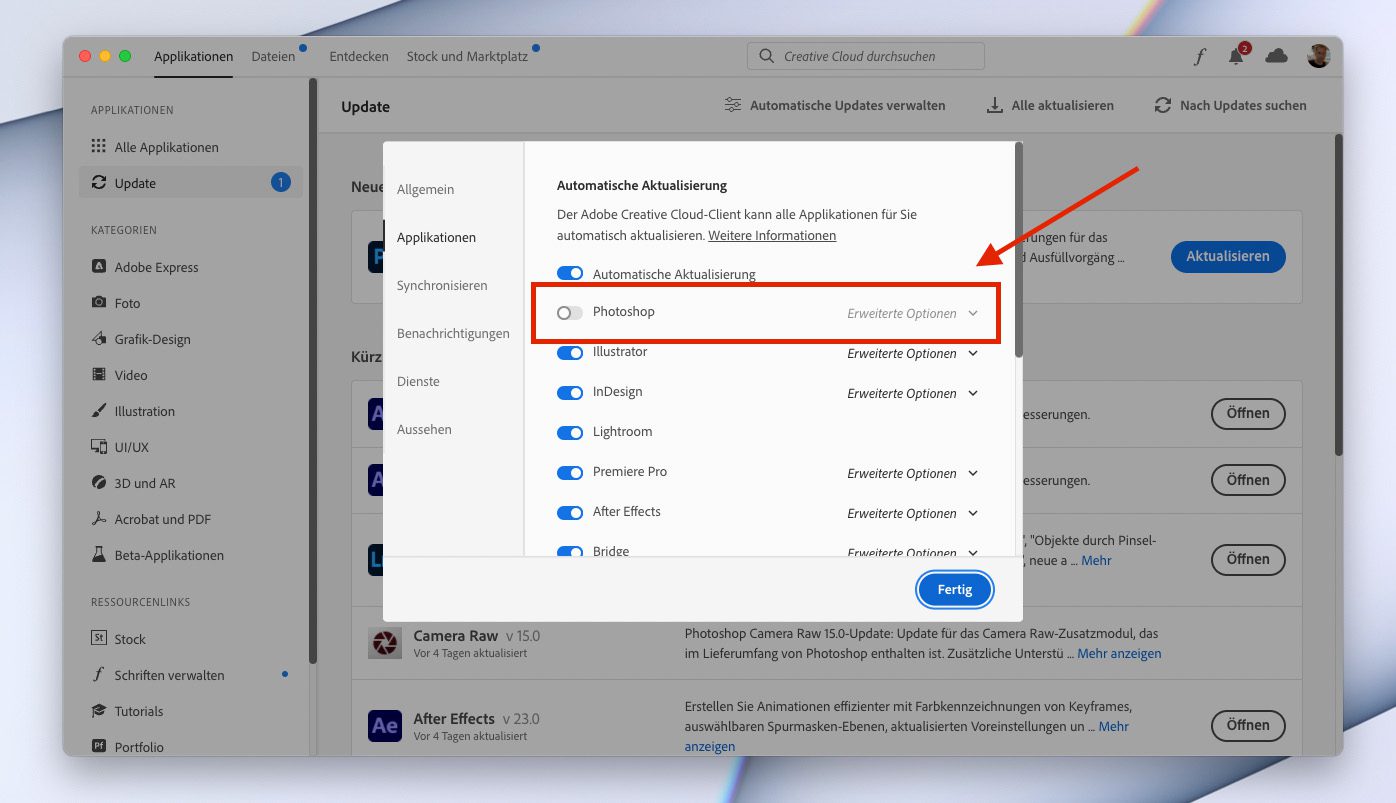Open the Dateien top tab
1396x803 pixels.
tap(273, 57)
